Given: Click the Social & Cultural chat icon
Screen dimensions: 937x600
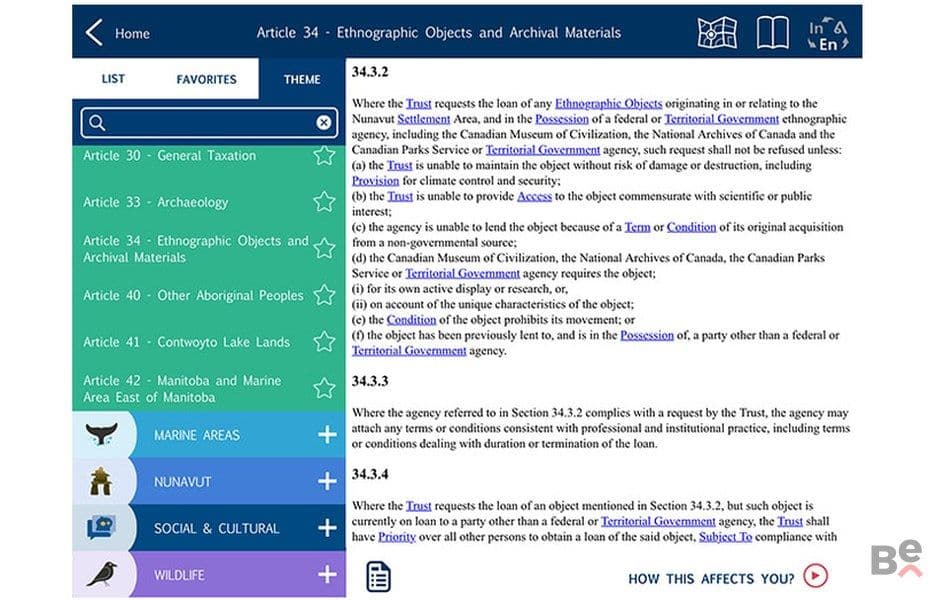Looking at the screenshot, I should (101, 528).
